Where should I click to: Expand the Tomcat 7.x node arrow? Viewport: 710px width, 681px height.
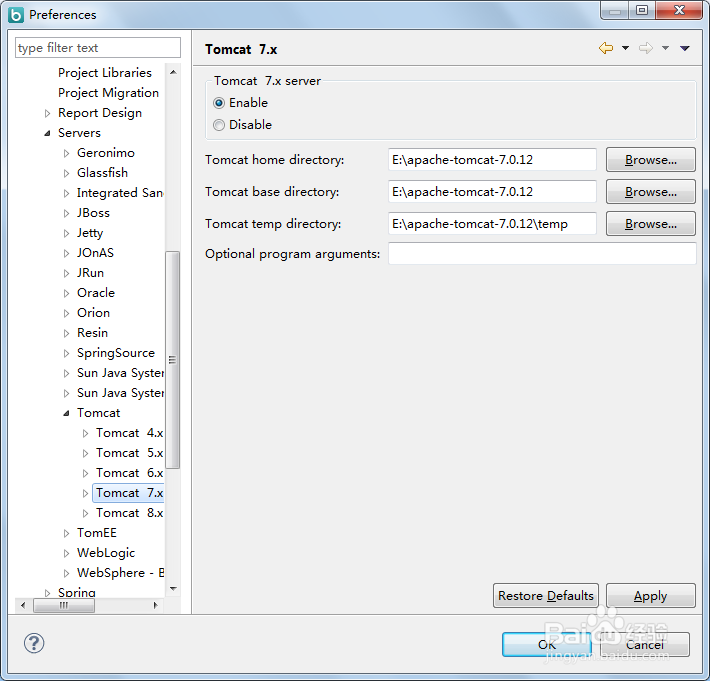(x=86, y=493)
